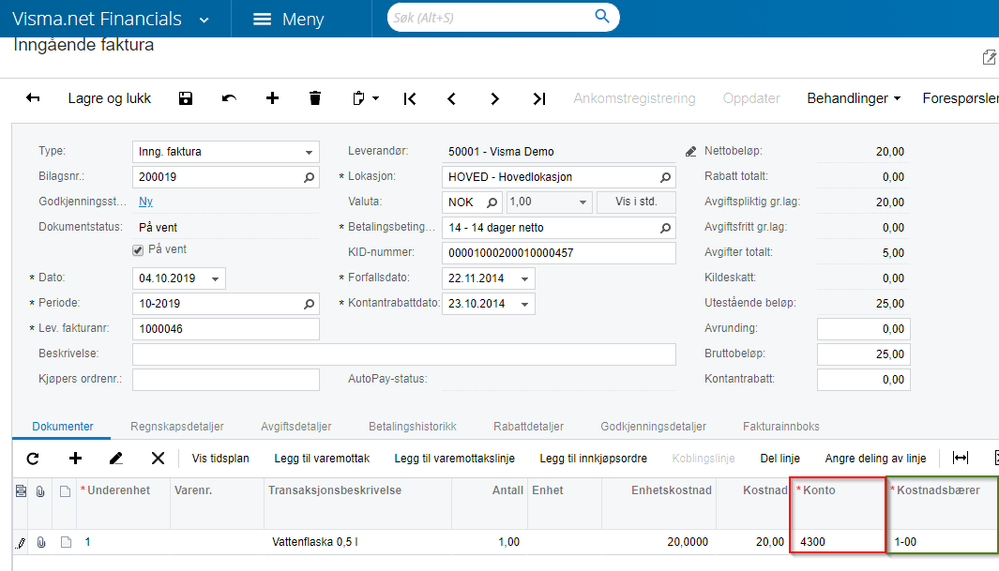Click the save disk icon
The height and width of the screenshot is (571, 999).
click(185, 98)
